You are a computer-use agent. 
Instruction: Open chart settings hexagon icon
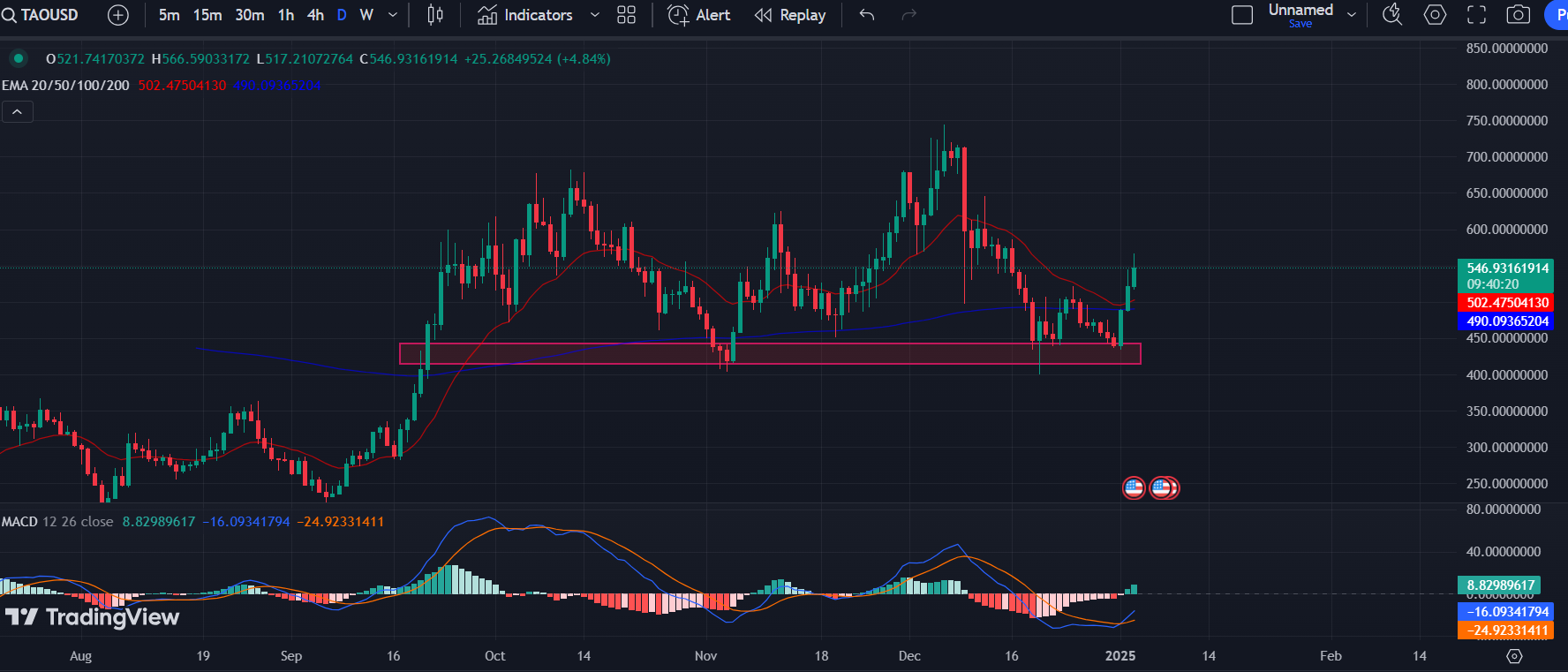pos(1436,15)
